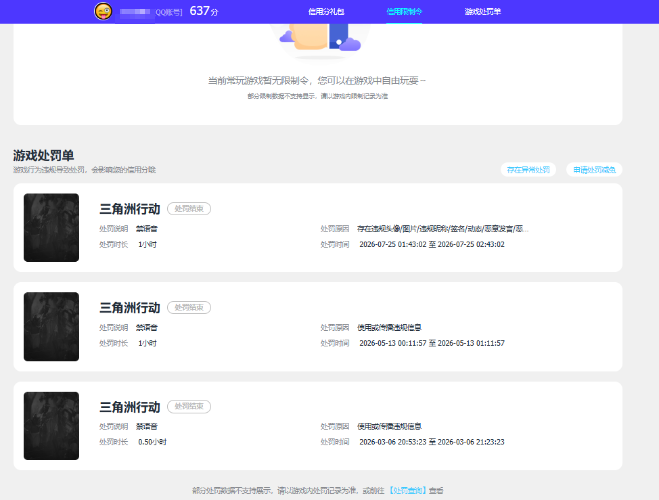This screenshot has width=659, height=500.
Task: Click the 637分 credit score
Action: (x=204, y=11)
